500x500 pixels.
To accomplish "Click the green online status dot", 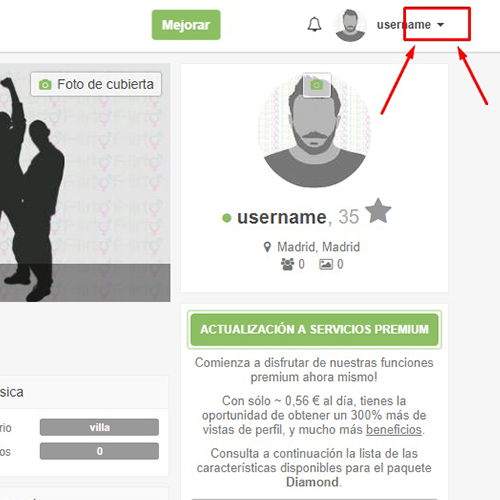I will 227,218.
